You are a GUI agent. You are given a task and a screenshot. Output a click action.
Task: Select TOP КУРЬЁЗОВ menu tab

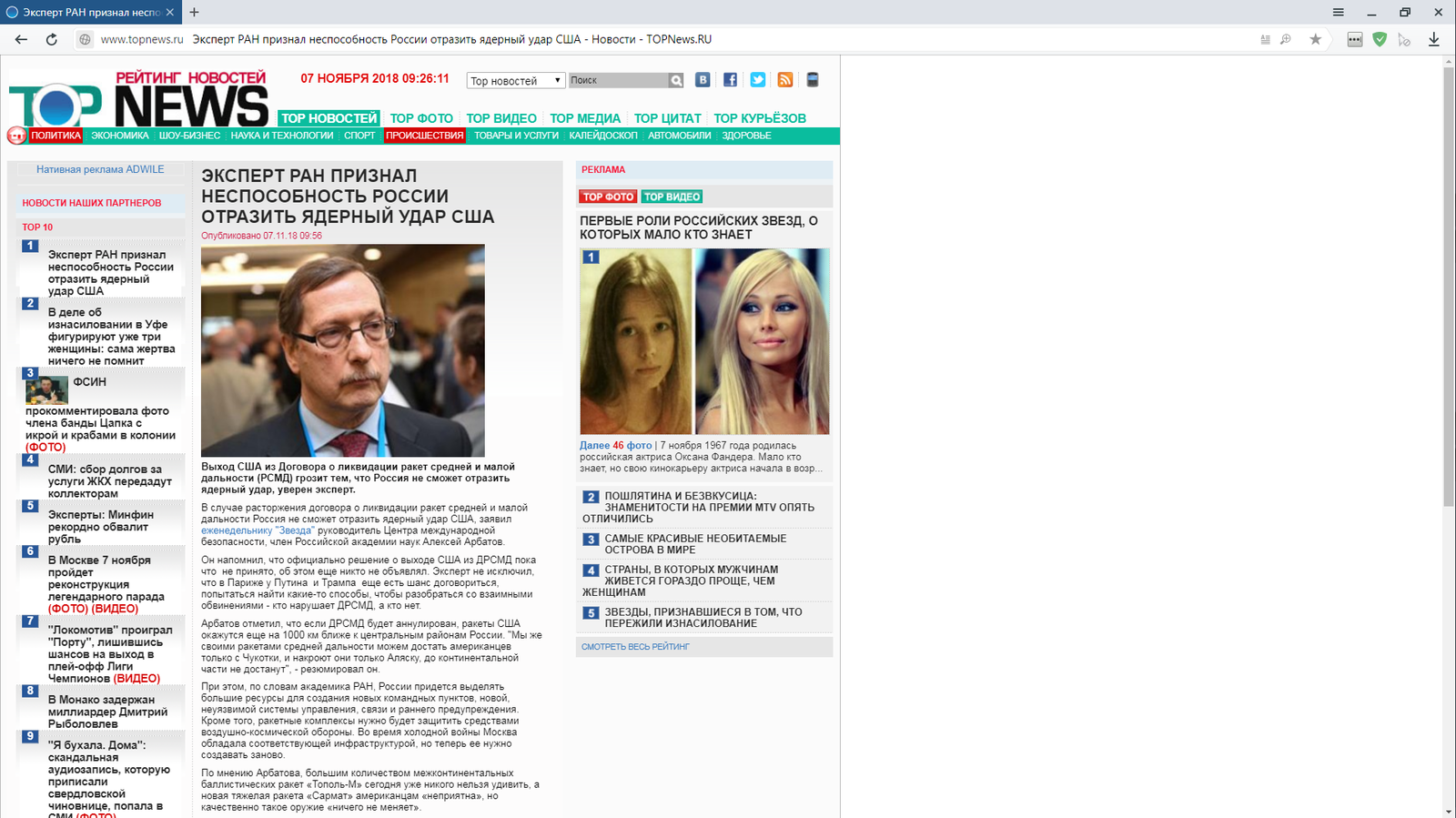tap(760, 118)
